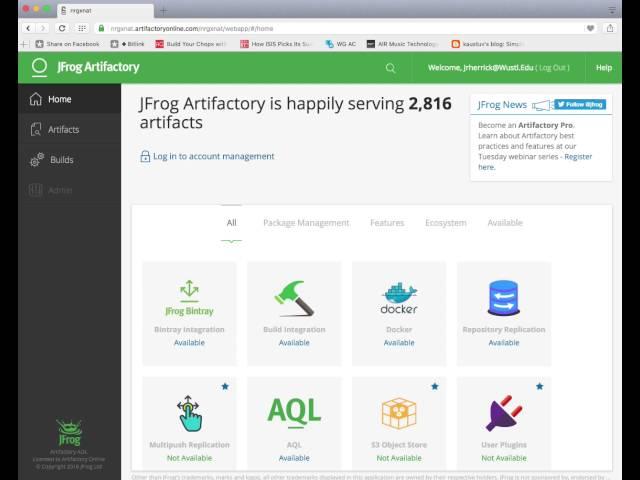
Task: Click the JFrog frog logo in sidebar footer
Action: coord(69,433)
